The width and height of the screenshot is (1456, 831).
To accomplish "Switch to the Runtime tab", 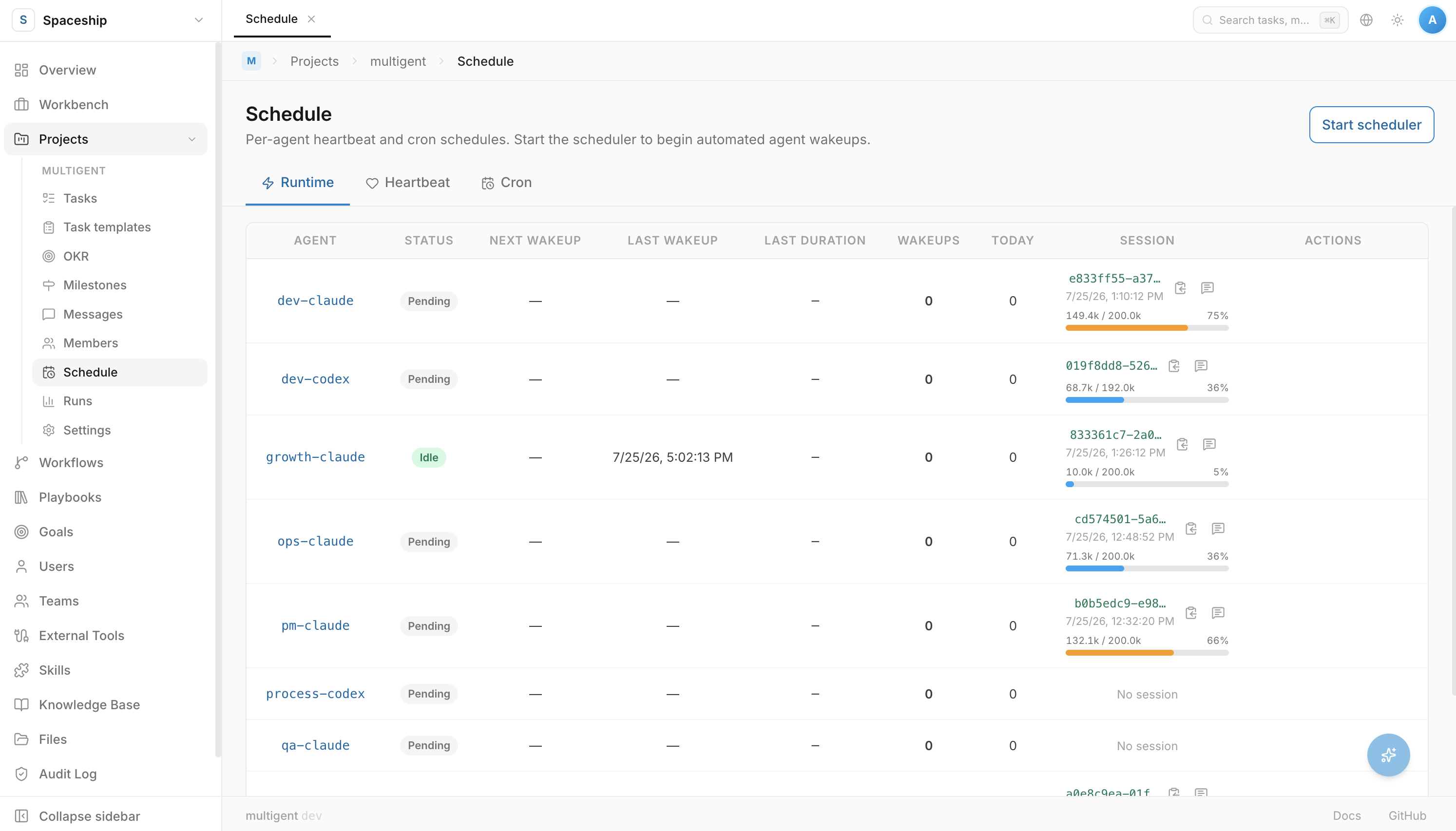I will click(297, 183).
